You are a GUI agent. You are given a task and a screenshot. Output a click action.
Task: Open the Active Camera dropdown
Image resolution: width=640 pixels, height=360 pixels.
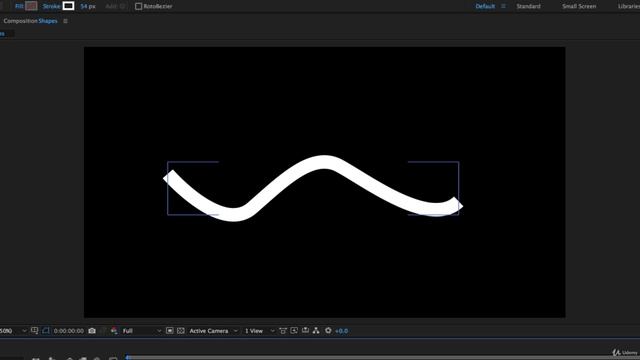point(213,331)
